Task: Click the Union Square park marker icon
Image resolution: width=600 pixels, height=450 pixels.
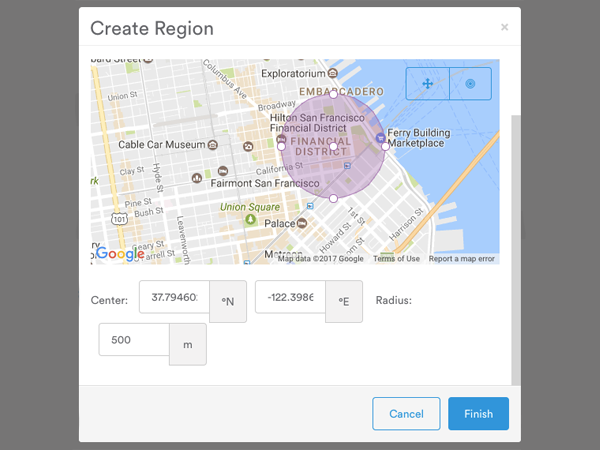Action: pyautogui.click(x=250, y=220)
